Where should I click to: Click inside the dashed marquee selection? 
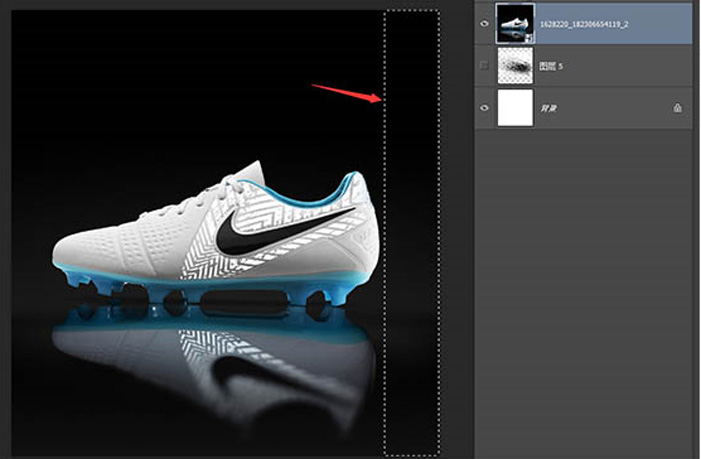pyautogui.click(x=411, y=250)
